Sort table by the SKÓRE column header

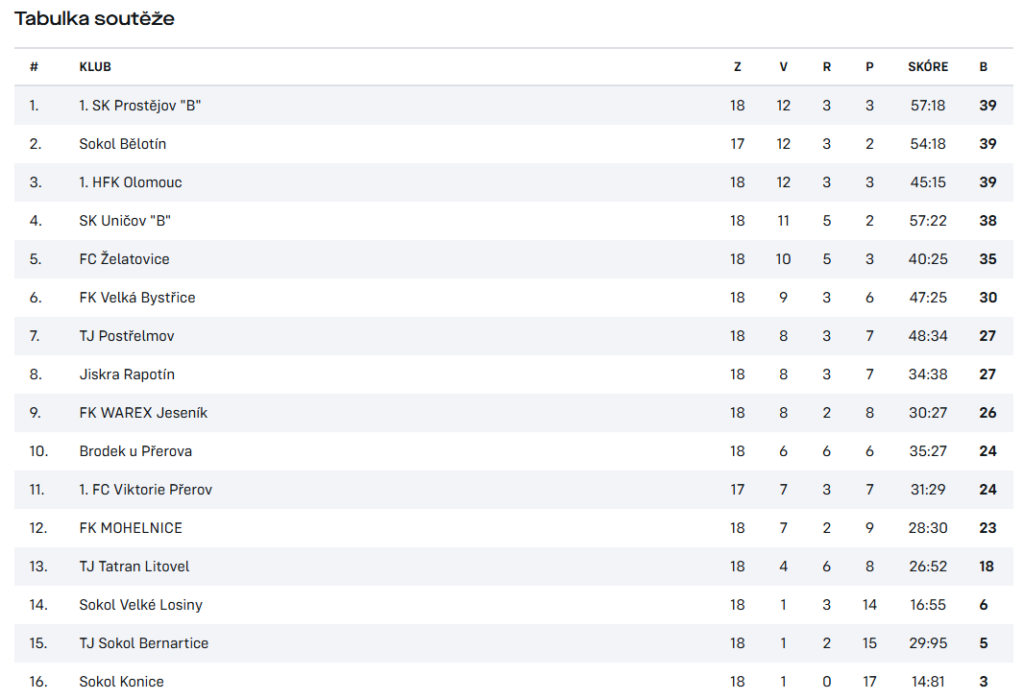[x=927, y=67]
